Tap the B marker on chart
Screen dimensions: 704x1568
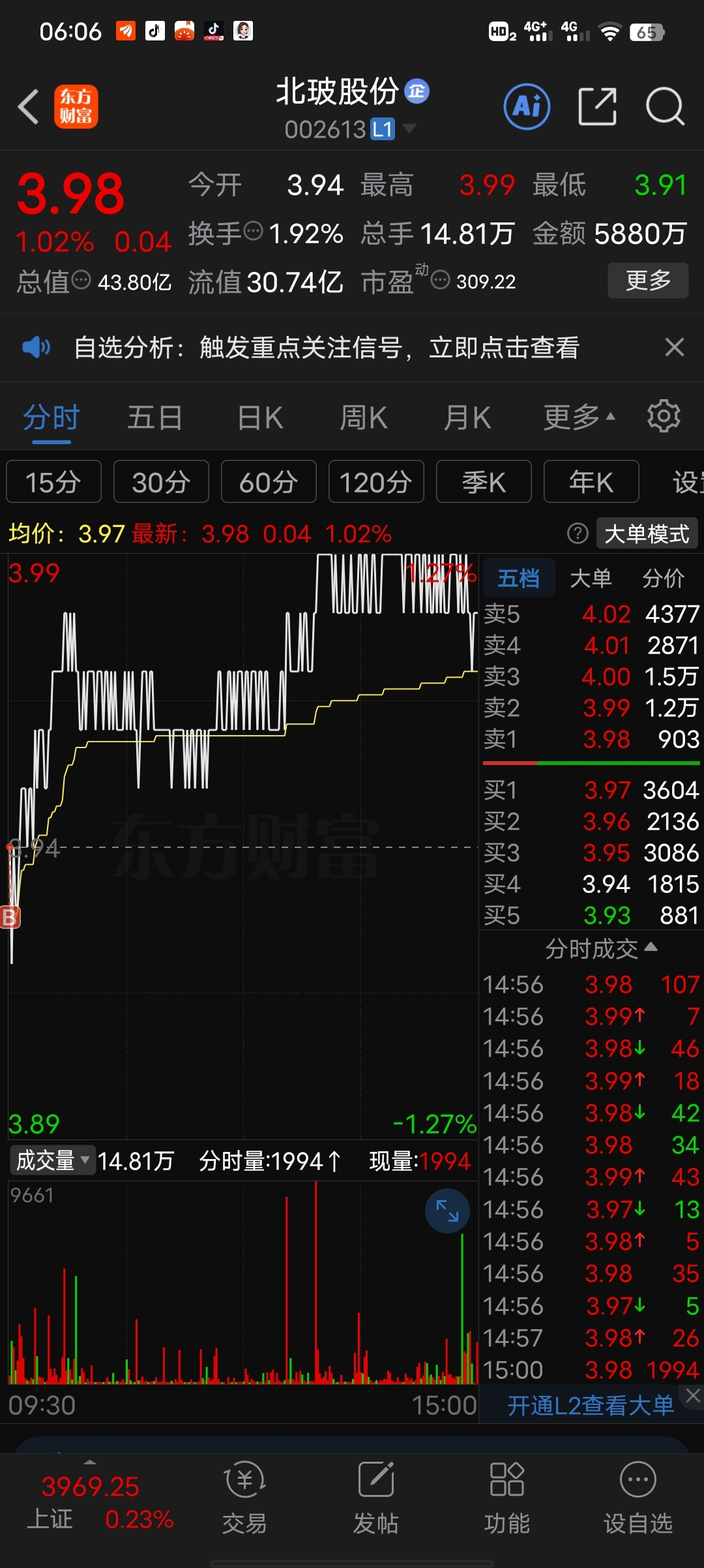pyautogui.click(x=10, y=916)
